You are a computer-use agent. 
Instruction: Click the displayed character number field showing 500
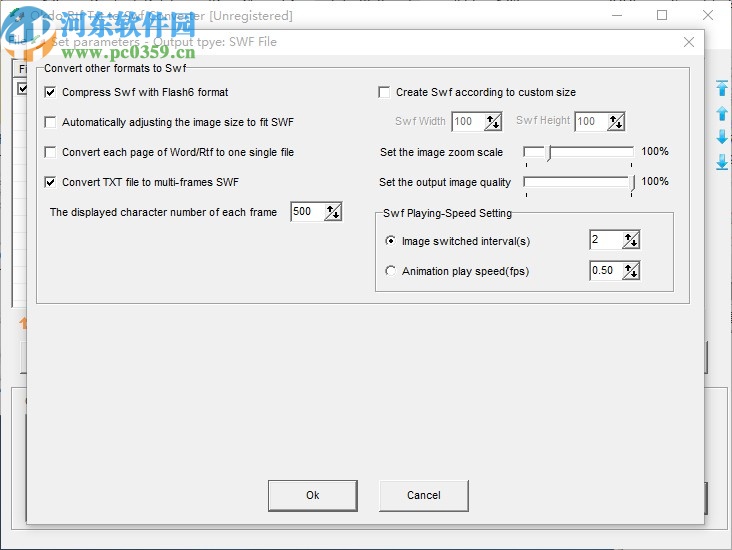[x=308, y=212]
